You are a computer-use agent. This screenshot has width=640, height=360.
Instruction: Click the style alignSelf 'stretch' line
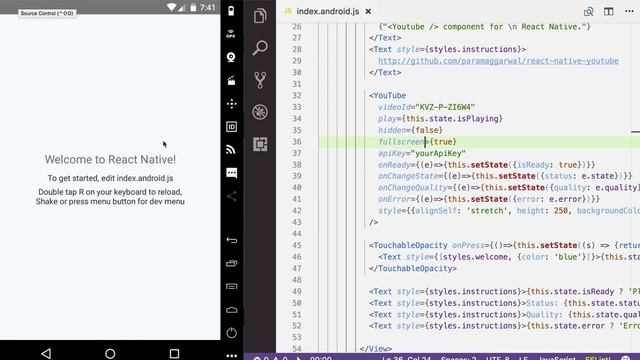pos(509,211)
